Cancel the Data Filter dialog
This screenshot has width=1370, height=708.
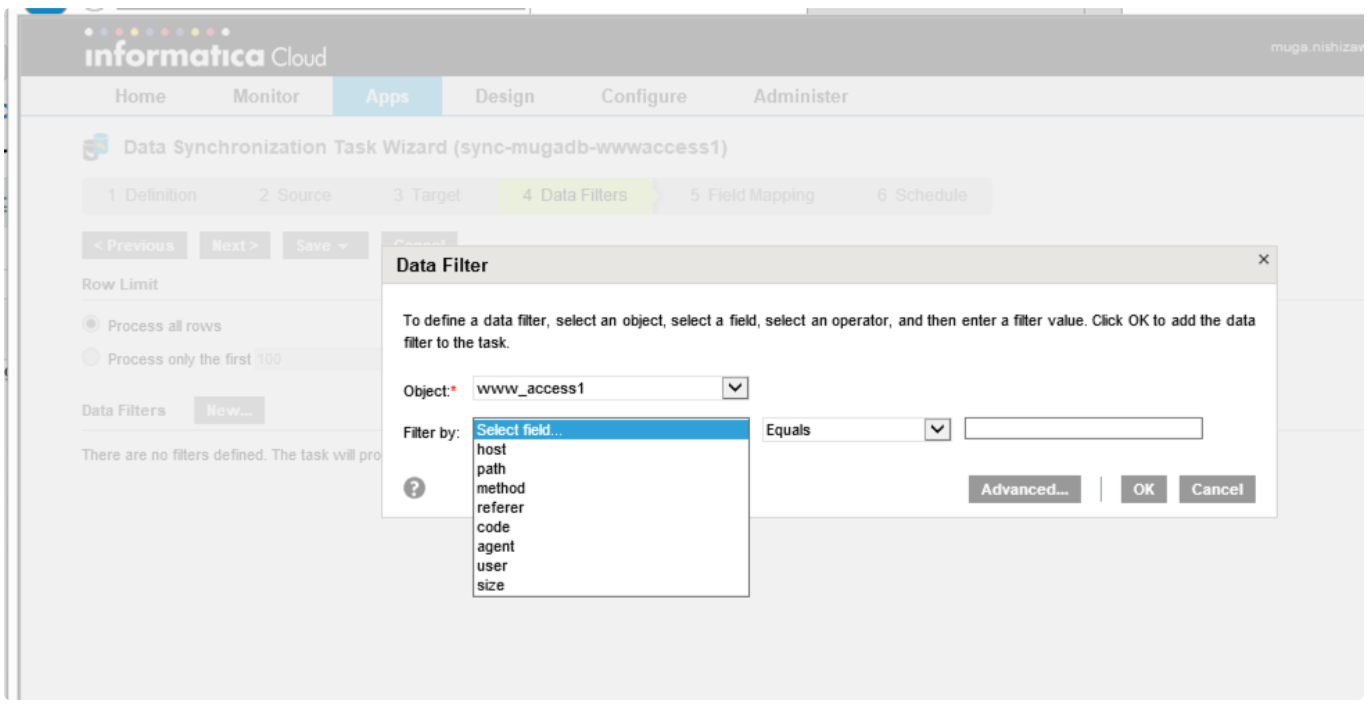pos(1217,490)
